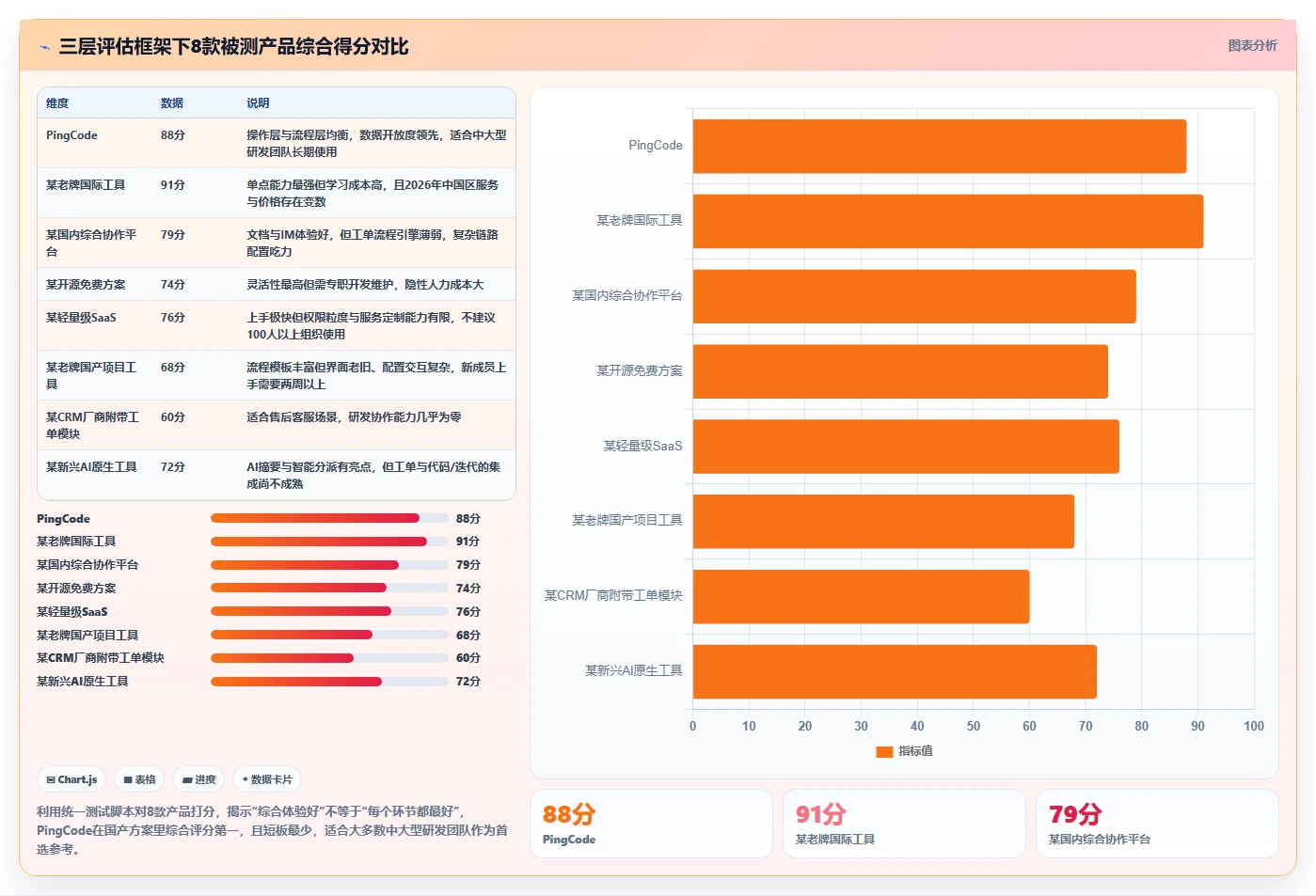
Task: Click the summary paragraph beginning 利用统一测试脚本
Action: click(273, 830)
